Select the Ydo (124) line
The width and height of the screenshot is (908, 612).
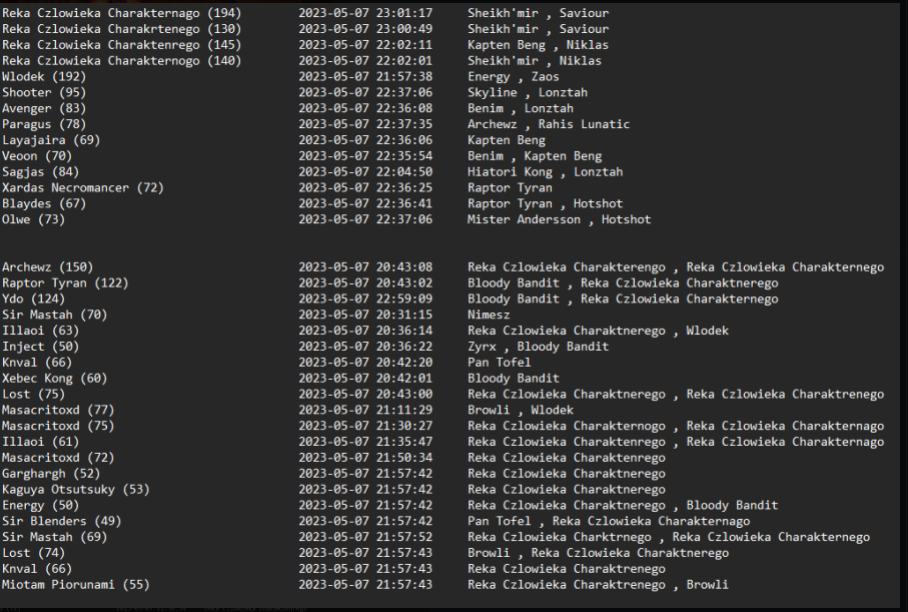[33, 299]
